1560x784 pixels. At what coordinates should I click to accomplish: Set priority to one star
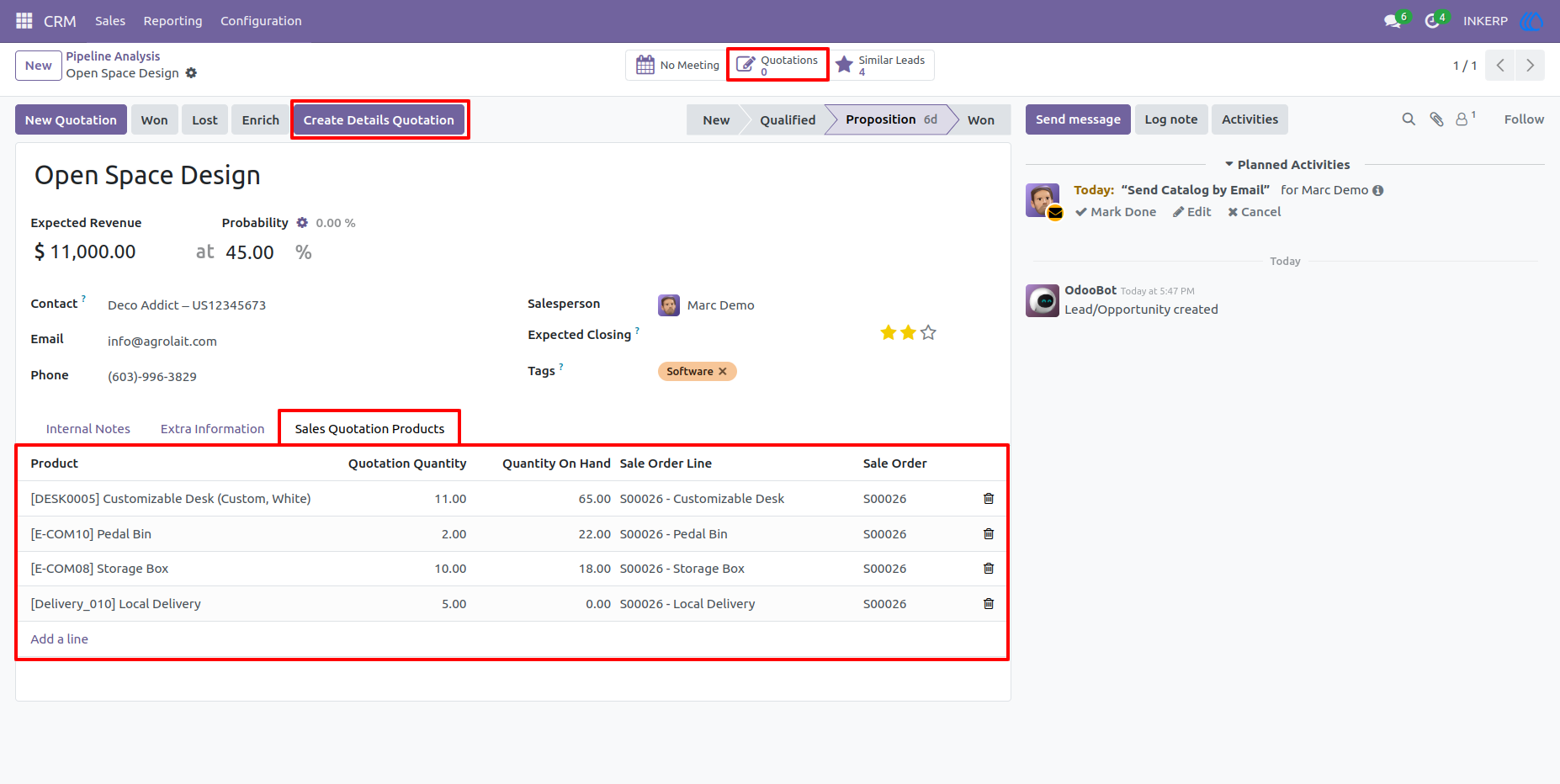[x=888, y=333]
